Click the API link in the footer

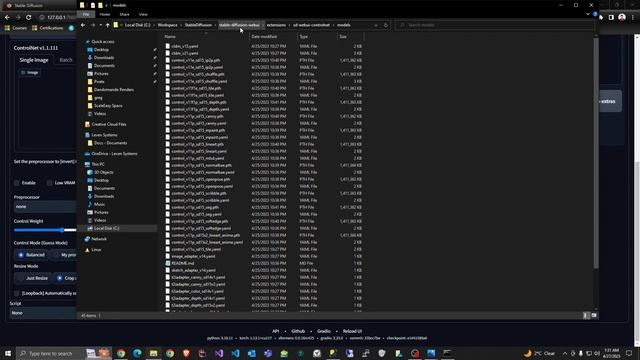pos(276,331)
